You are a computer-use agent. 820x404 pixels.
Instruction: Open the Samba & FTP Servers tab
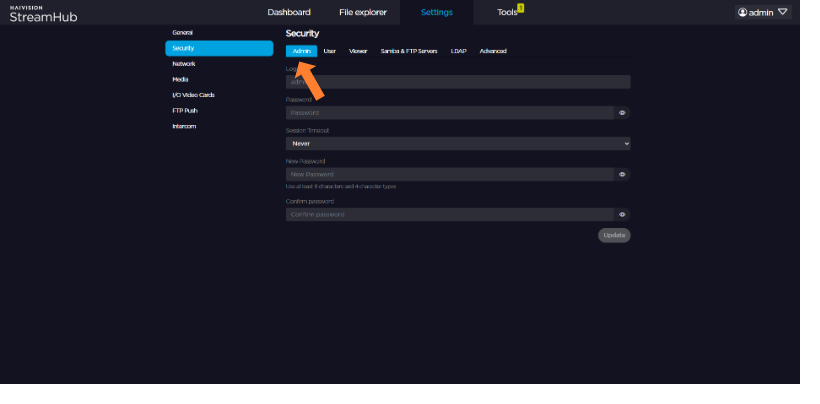(408, 51)
